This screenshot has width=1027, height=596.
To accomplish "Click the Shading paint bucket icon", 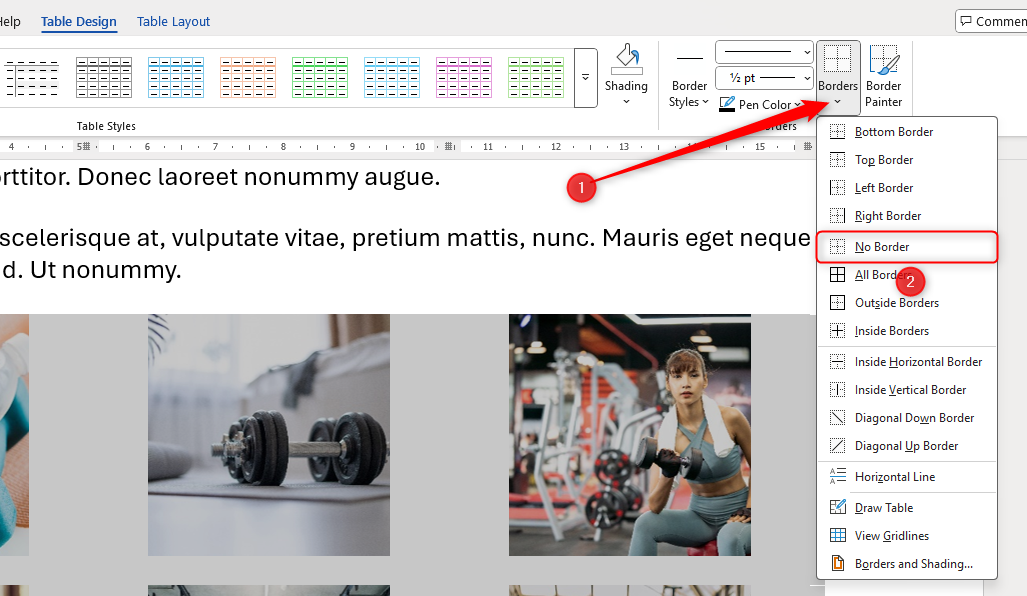I will (x=626, y=60).
